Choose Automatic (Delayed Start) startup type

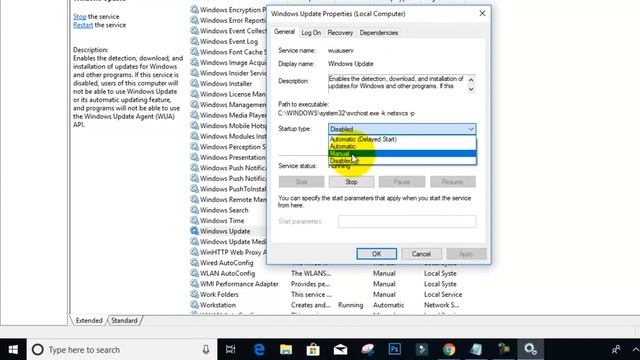[402, 139]
